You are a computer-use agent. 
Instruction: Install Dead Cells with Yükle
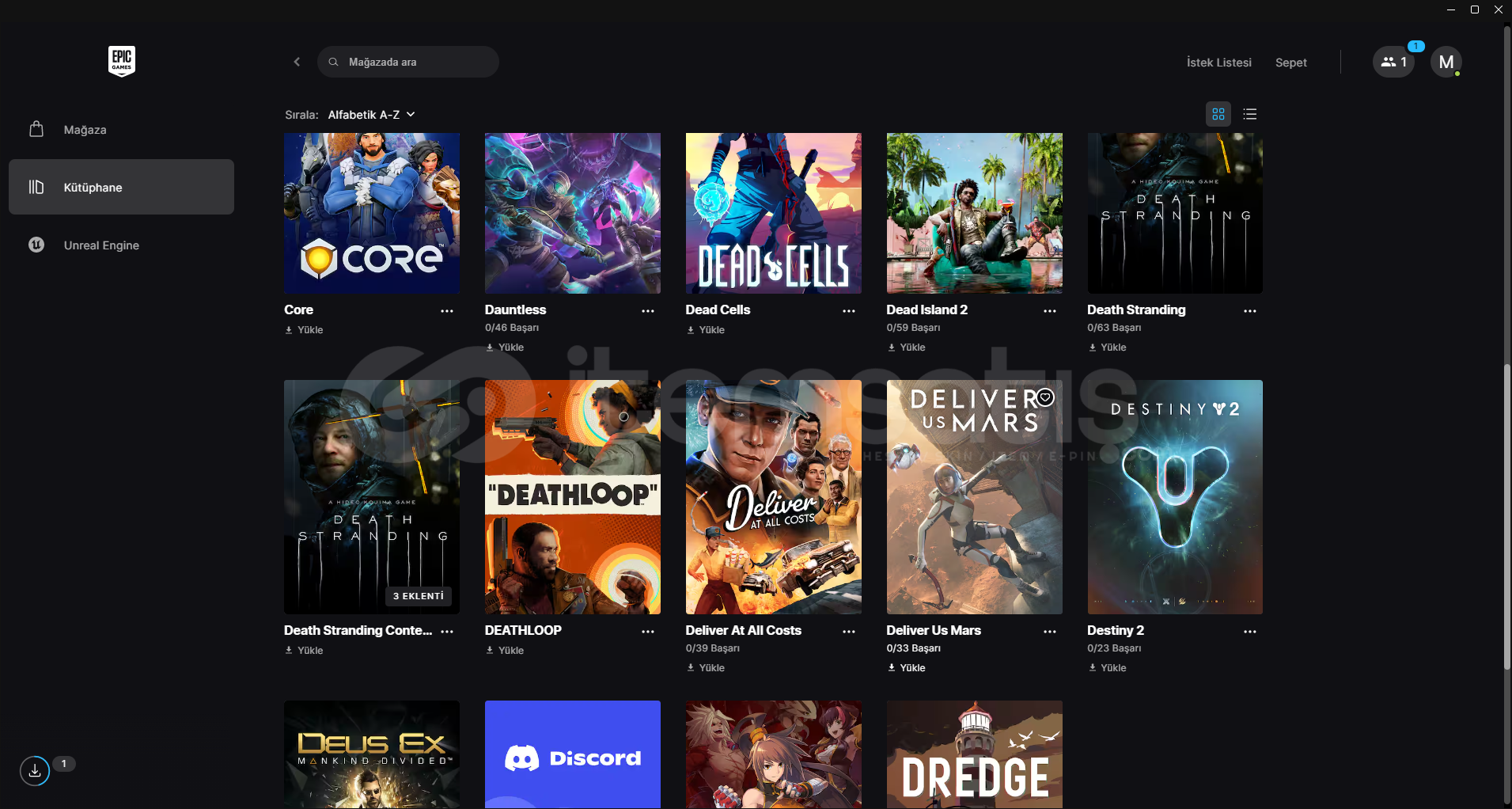(x=706, y=330)
